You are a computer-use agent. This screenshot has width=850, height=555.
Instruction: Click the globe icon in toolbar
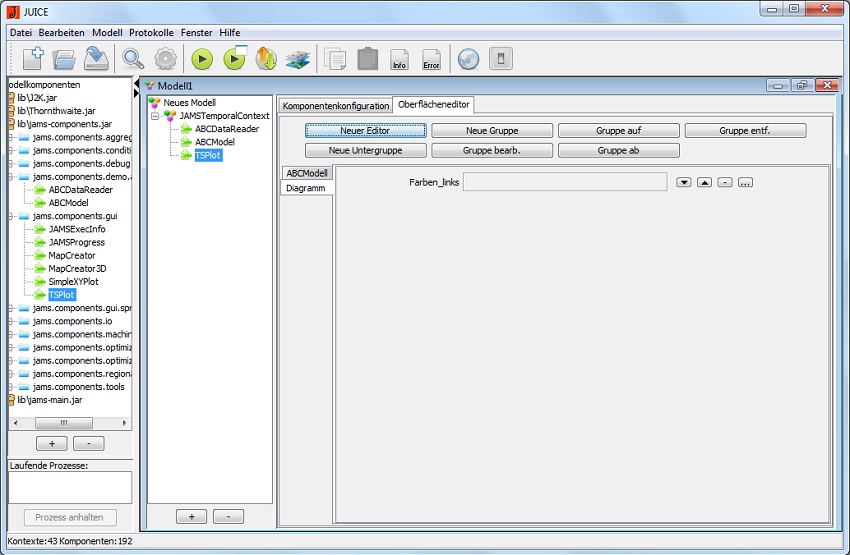point(468,59)
